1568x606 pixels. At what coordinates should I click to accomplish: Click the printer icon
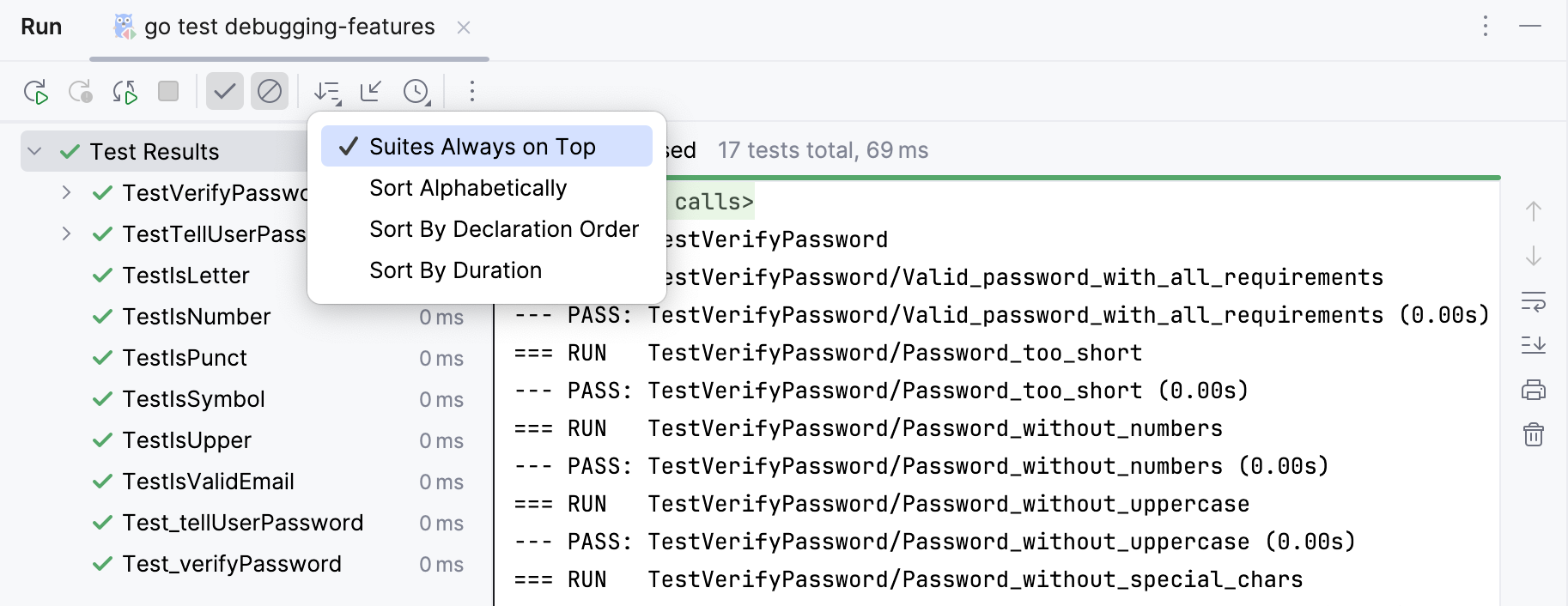[x=1533, y=391]
